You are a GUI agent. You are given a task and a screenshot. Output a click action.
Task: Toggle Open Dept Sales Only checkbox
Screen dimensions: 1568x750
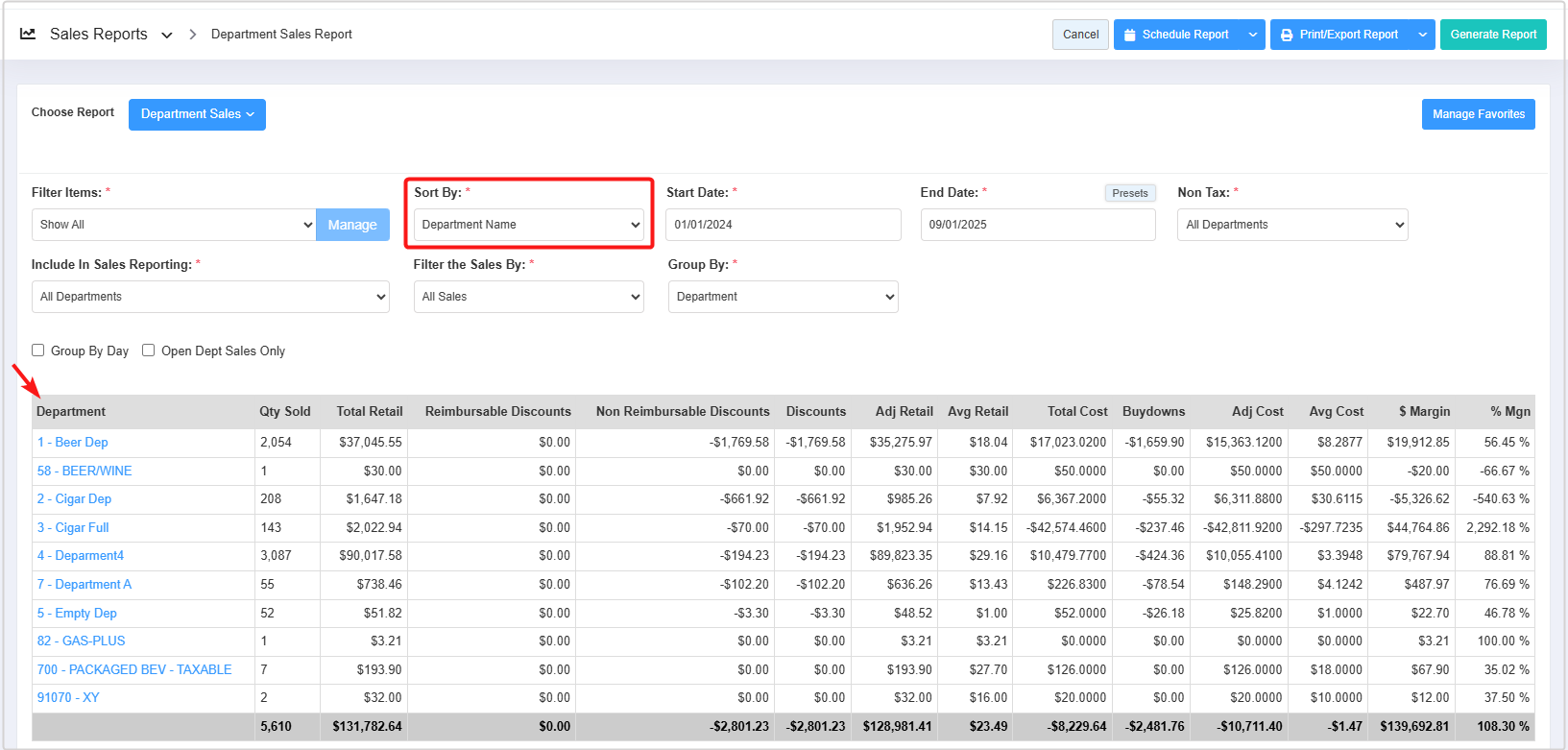tap(149, 351)
